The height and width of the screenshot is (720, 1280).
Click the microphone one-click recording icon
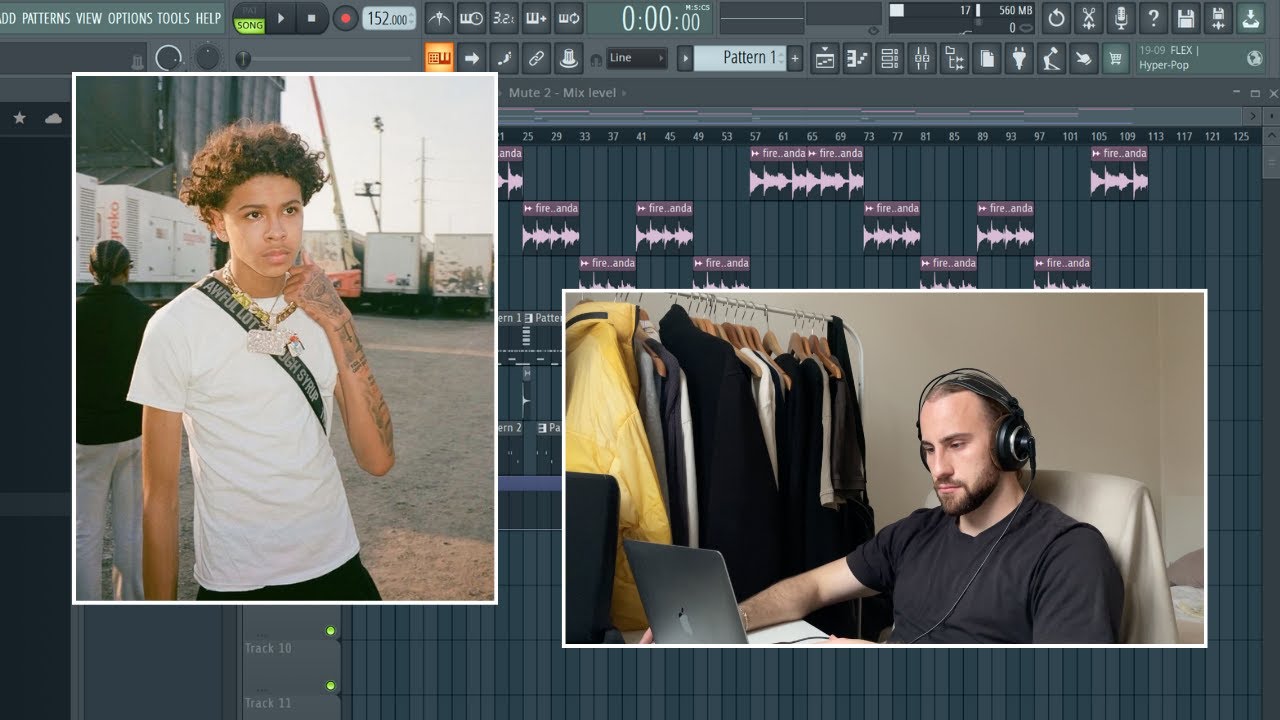(1121, 18)
